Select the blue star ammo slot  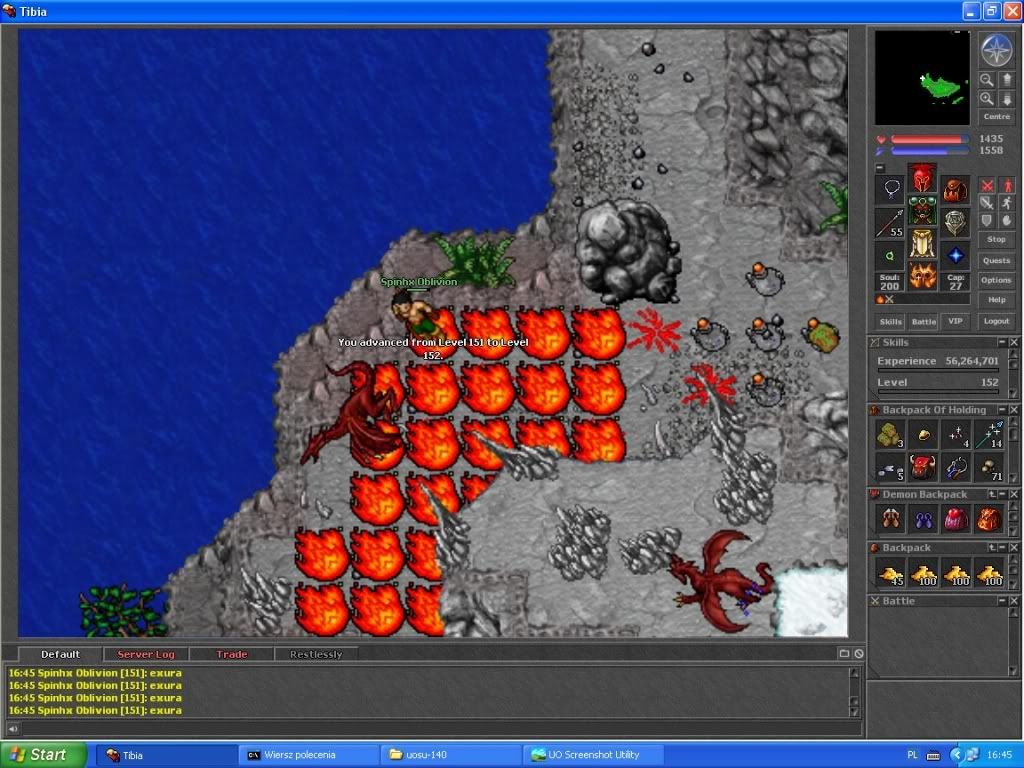click(955, 256)
